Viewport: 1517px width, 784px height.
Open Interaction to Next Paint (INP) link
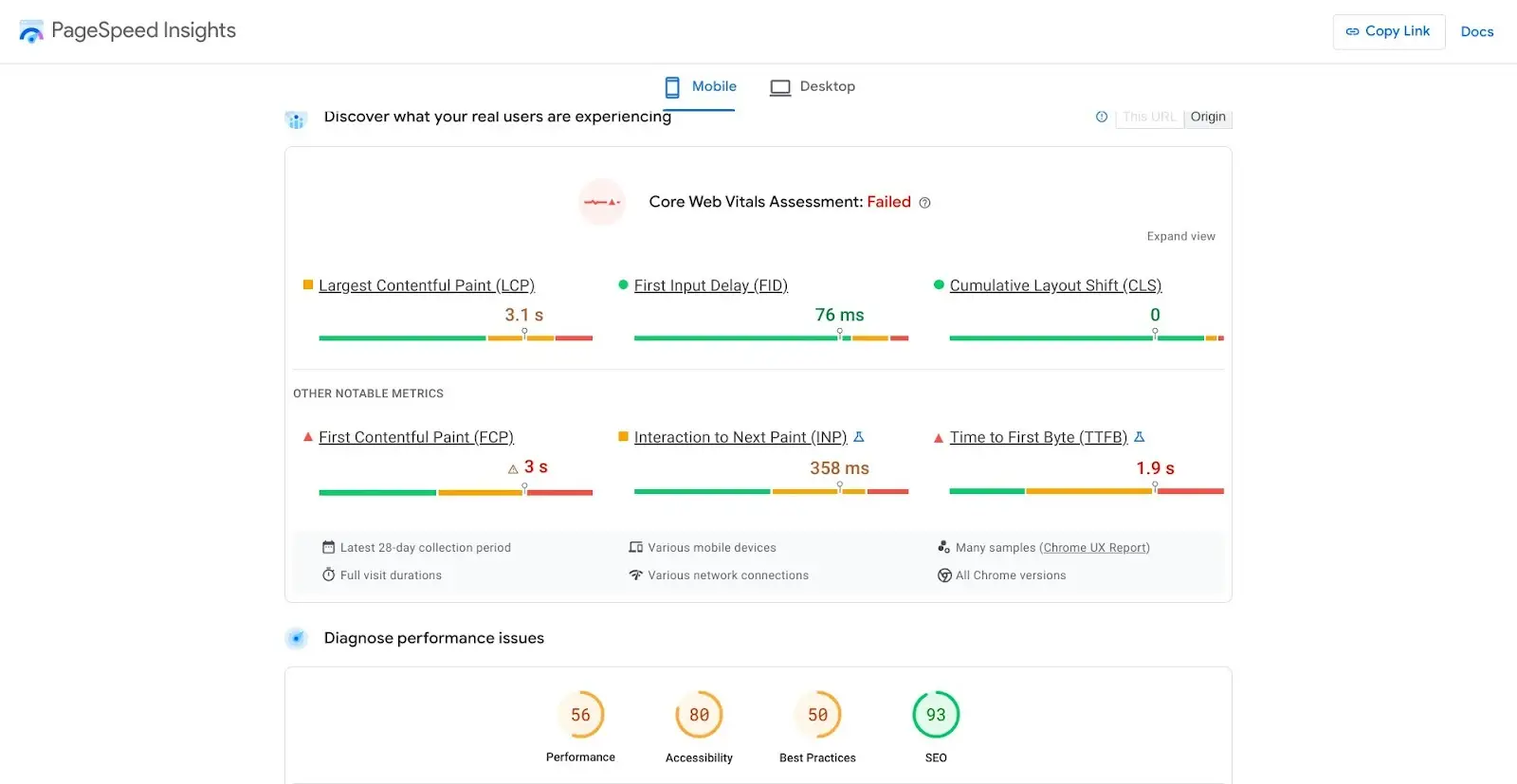(740, 437)
